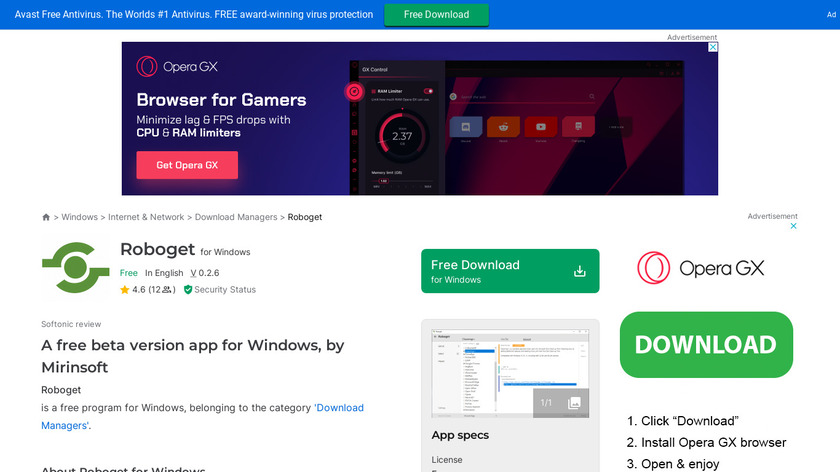Navigate to Download Managers breadcrumb

click(236, 217)
